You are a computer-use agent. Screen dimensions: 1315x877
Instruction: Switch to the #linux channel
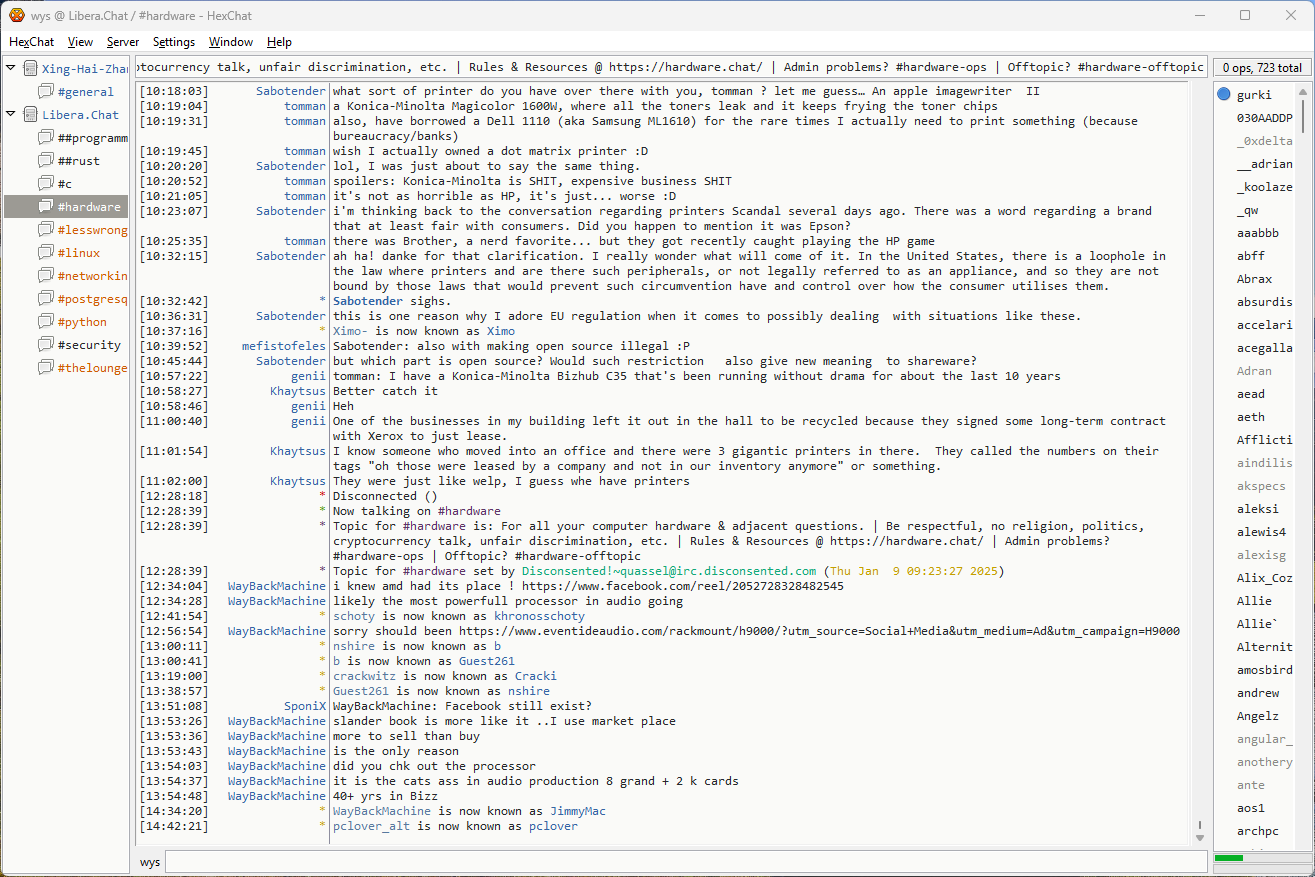coord(79,253)
